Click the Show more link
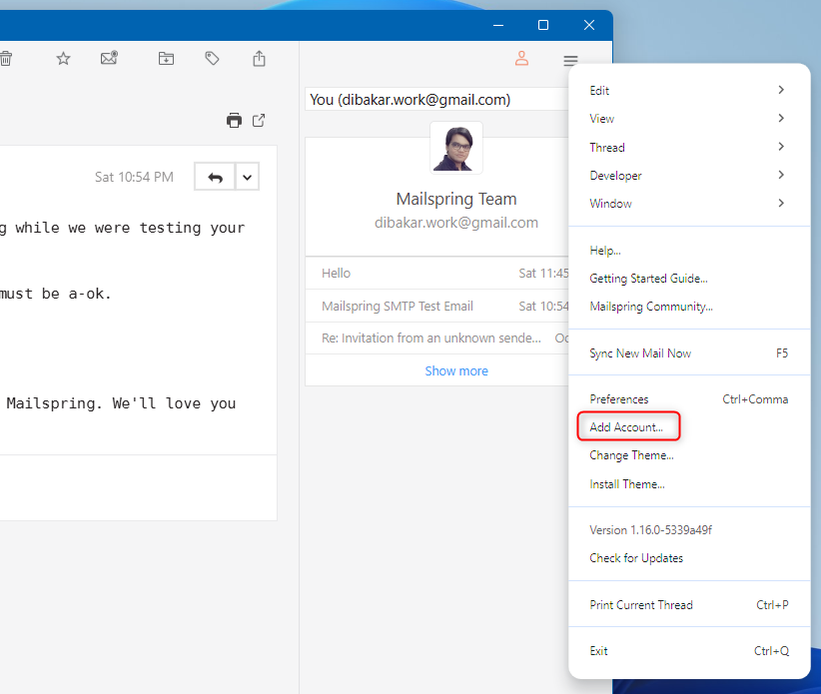 (456, 371)
